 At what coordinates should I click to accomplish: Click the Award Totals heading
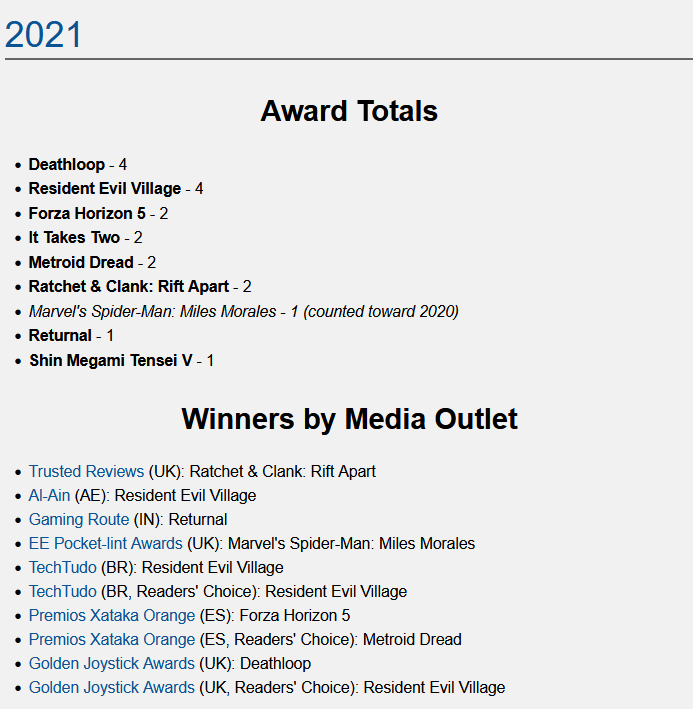pyautogui.click(x=349, y=111)
